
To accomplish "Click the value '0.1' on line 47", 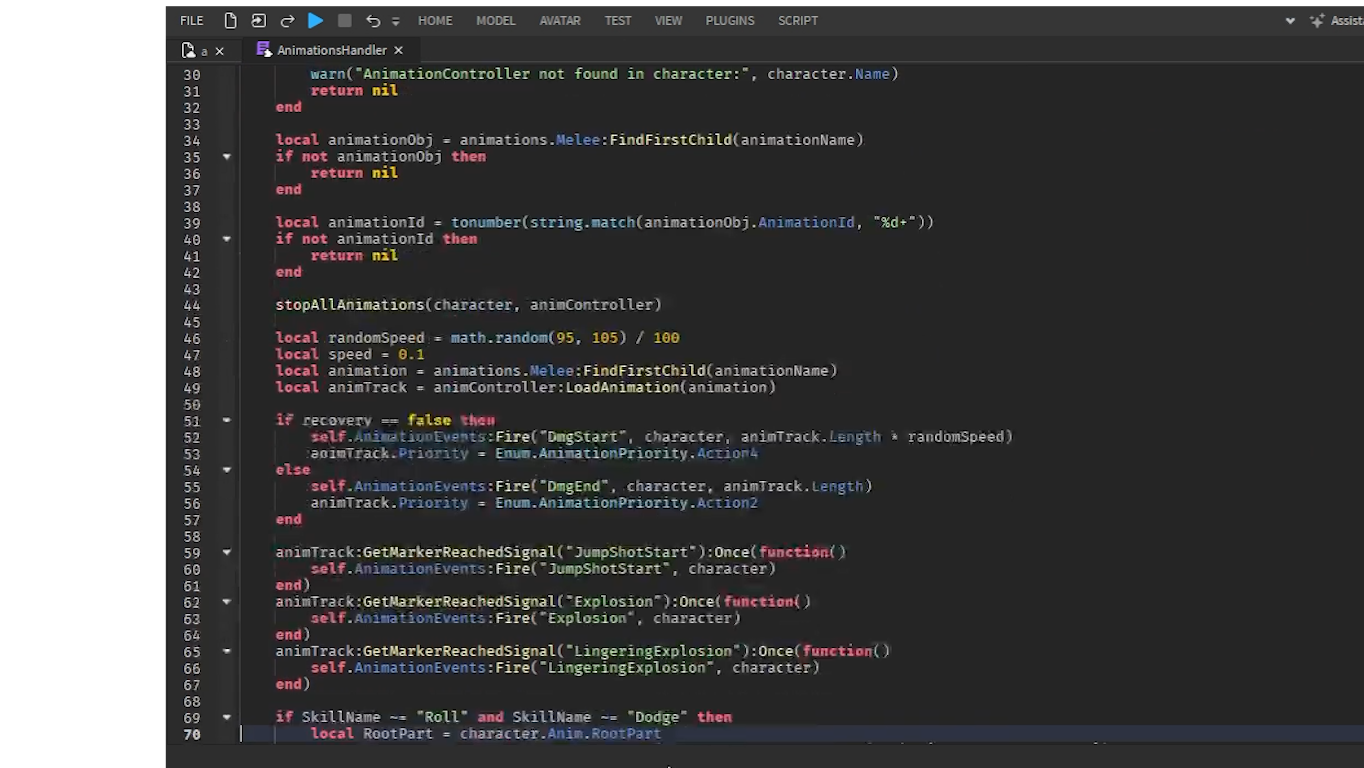I will 411,354.
